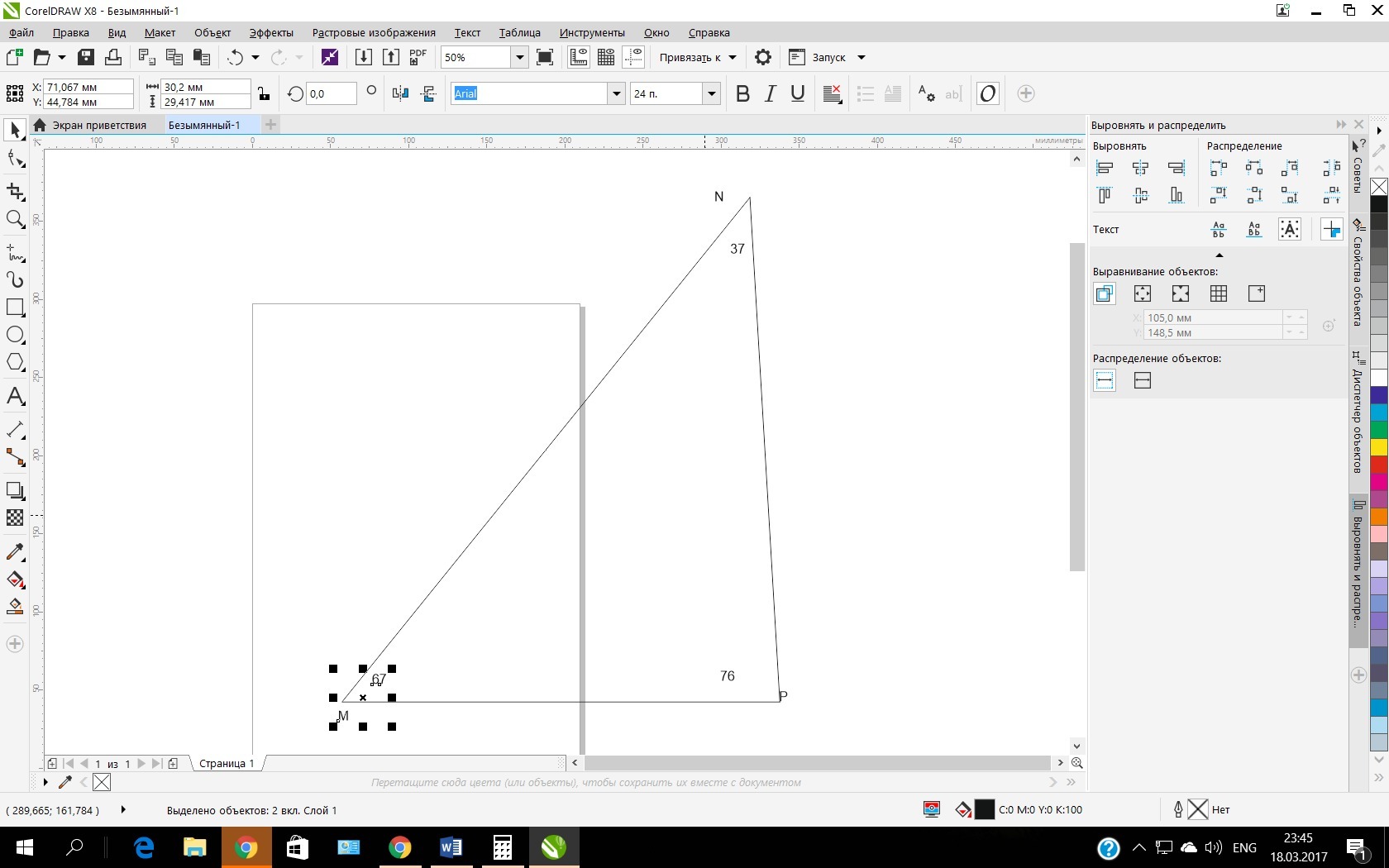Image resolution: width=1389 pixels, height=868 pixels.
Task: Toggle align to Active objects option
Action: click(1105, 293)
